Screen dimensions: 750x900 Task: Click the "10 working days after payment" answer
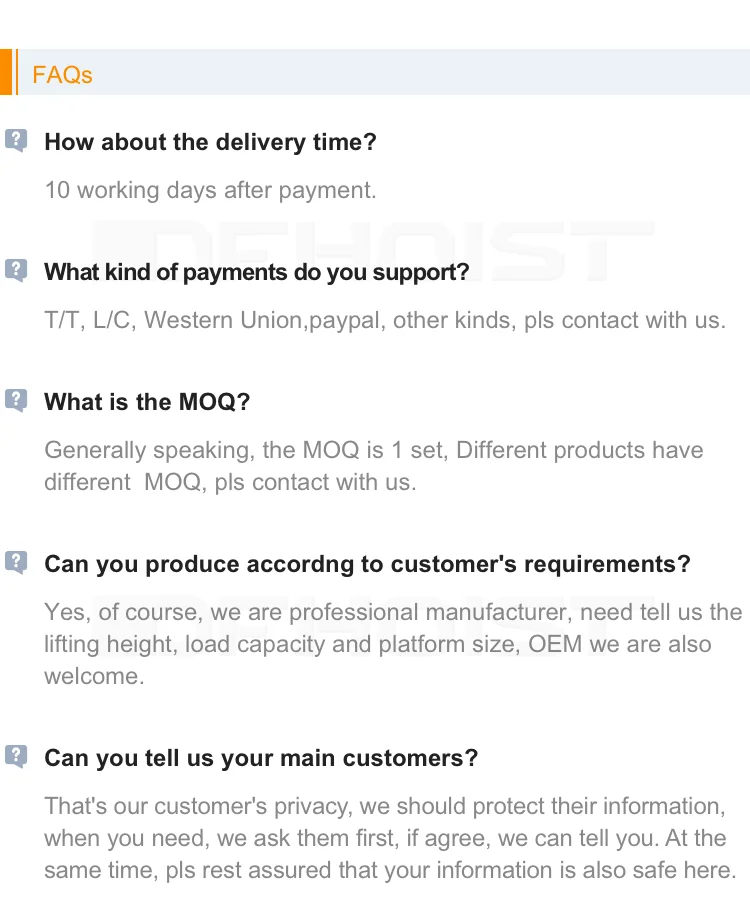click(210, 190)
